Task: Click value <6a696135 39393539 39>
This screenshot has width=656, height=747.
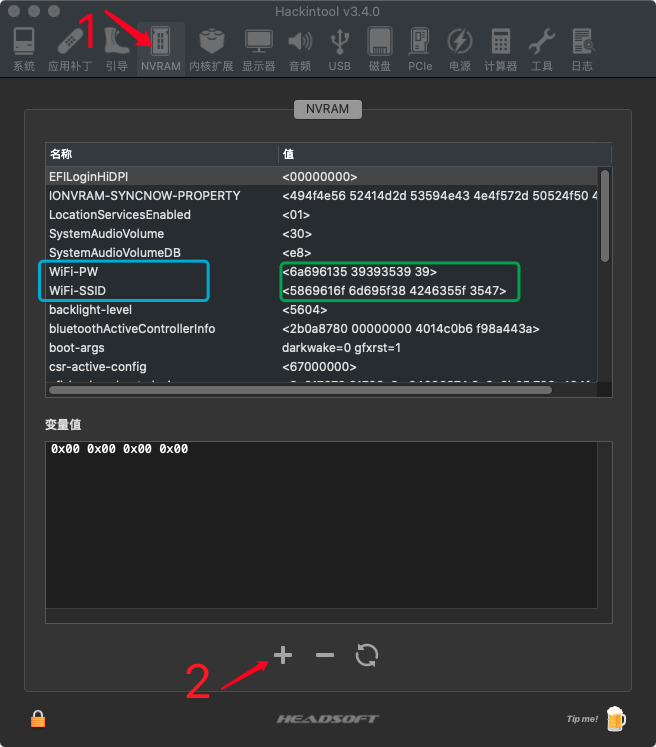Action: coord(360,272)
